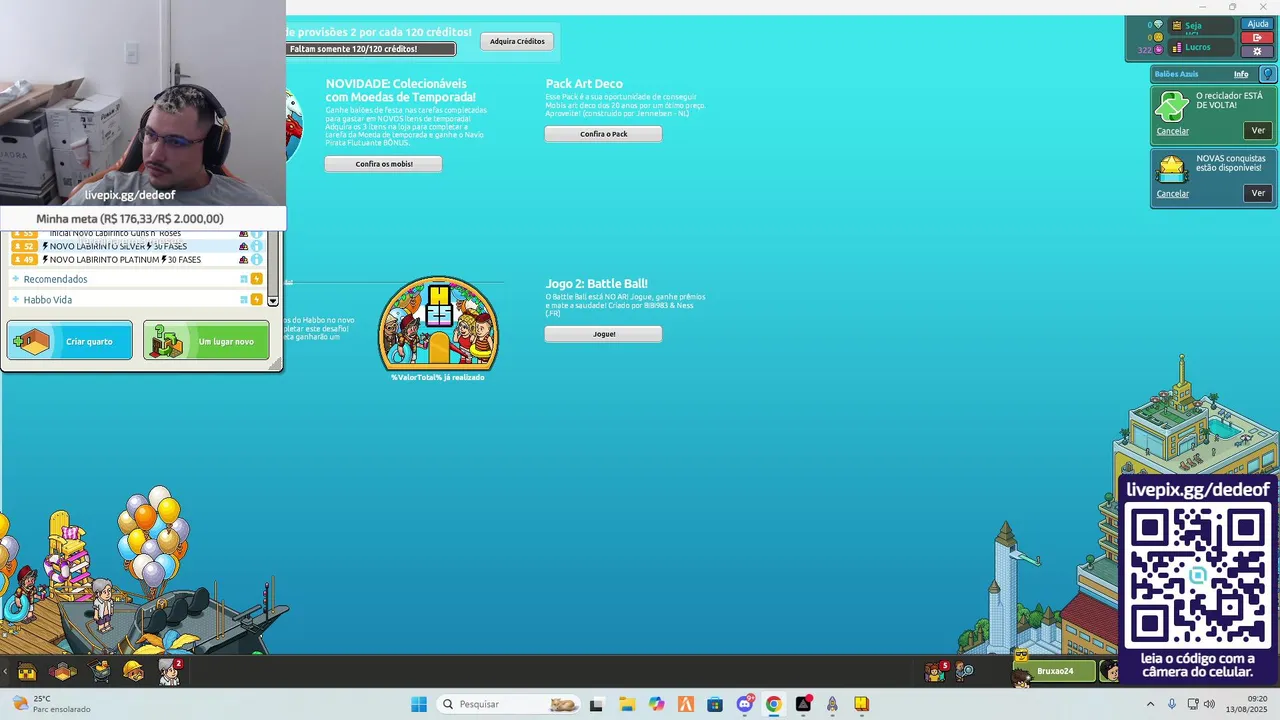Click the Info link in Balões Azuis bar
This screenshot has width=1280, height=720.
pyautogui.click(x=1241, y=74)
